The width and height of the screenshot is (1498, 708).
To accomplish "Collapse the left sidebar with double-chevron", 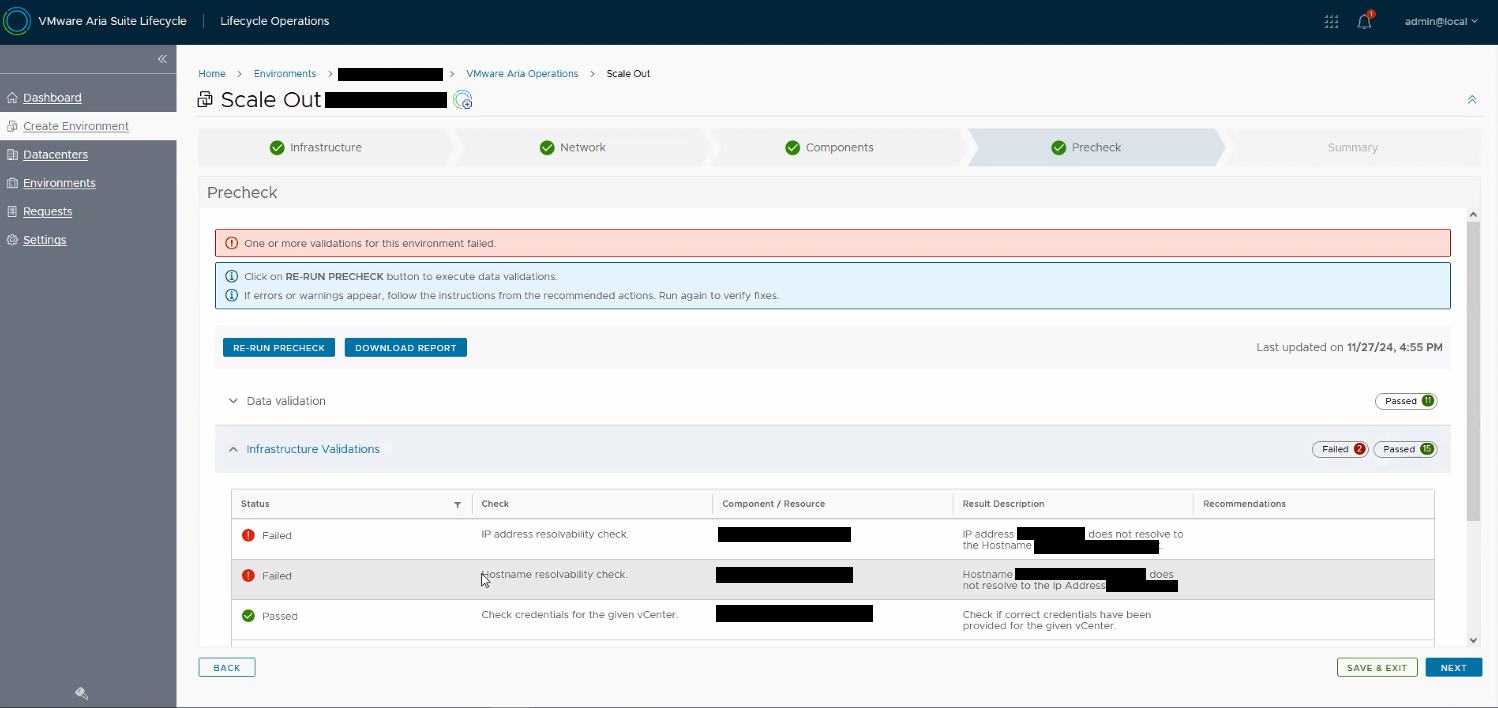I will 162,59.
